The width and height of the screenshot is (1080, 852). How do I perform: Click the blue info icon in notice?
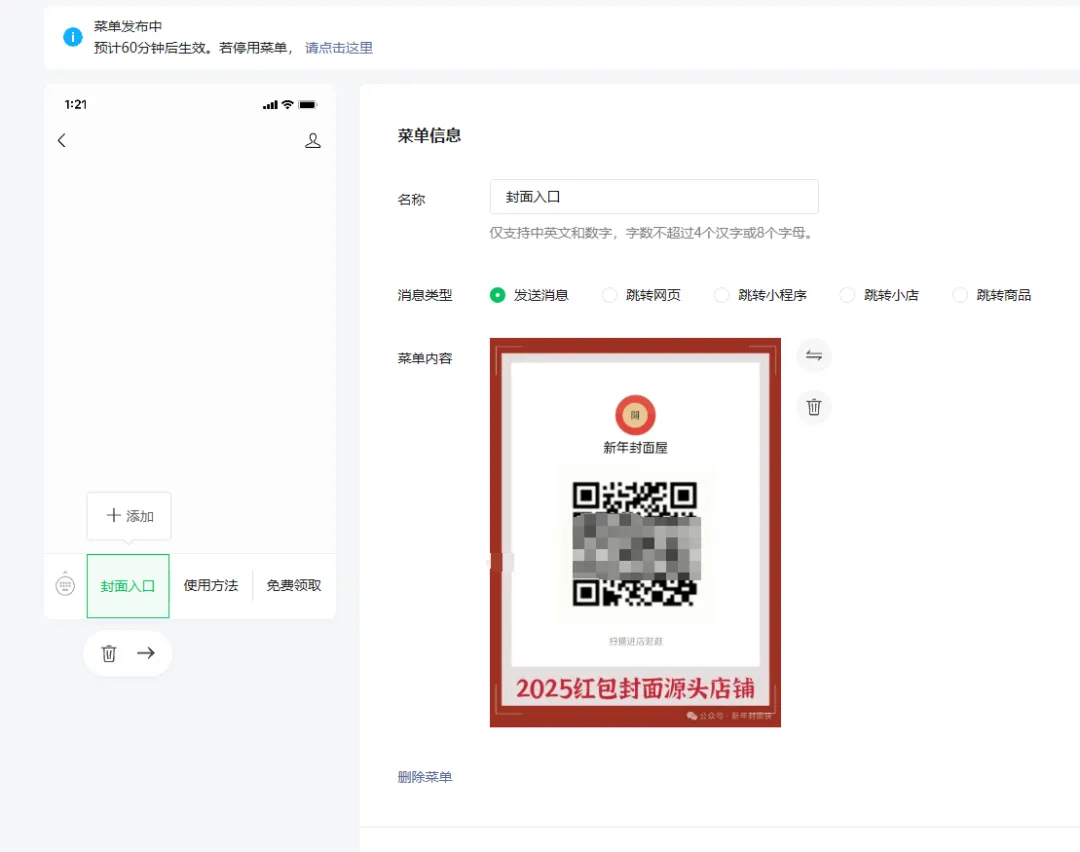point(72,37)
